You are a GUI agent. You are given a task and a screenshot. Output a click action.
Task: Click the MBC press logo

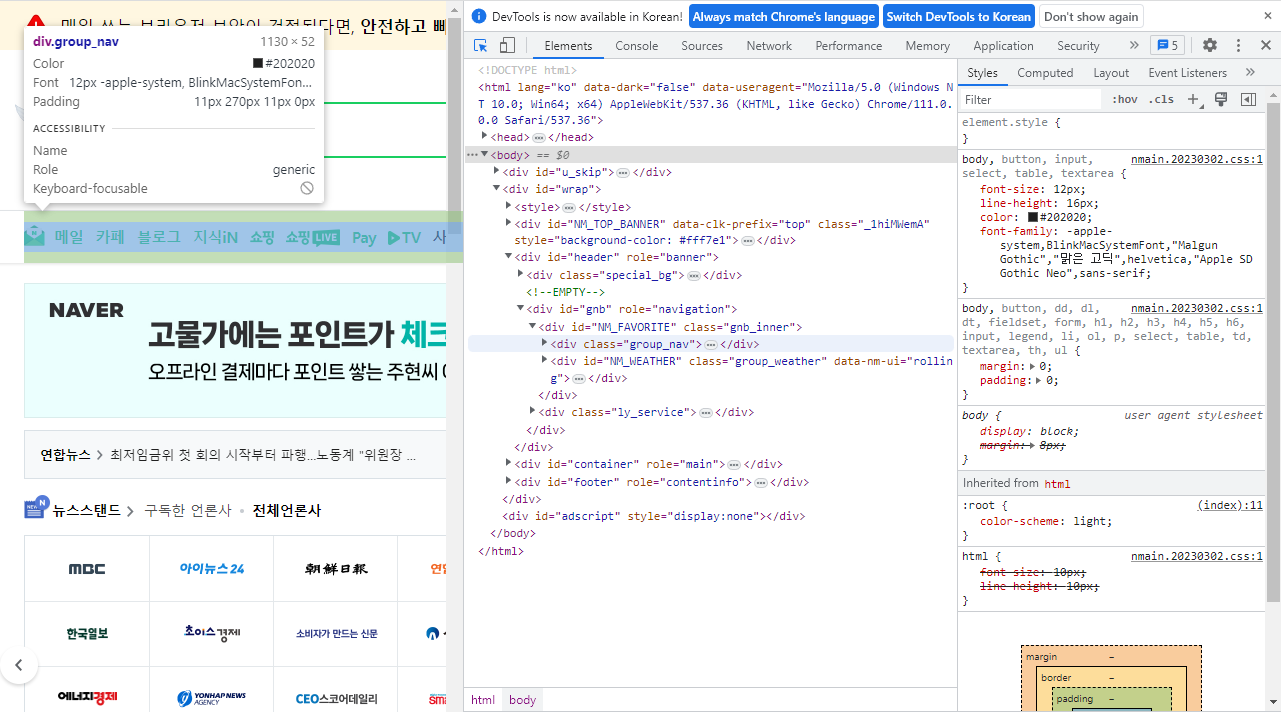87,569
